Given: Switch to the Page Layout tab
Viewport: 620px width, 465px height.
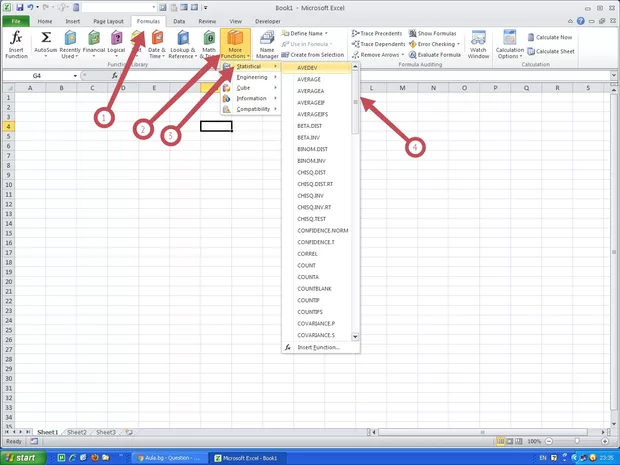Looking at the screenshot, I should click(108, 21).
